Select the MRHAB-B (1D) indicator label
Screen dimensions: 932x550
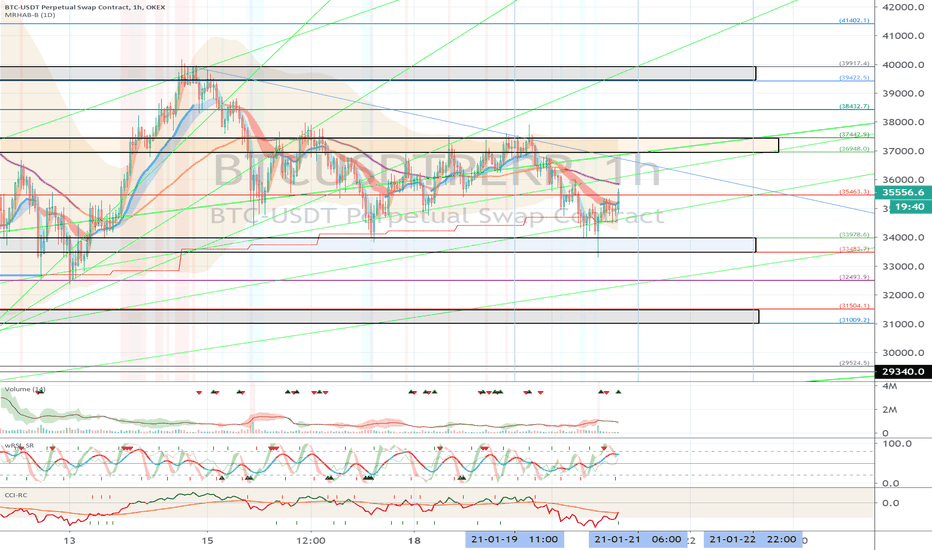[x=29, y=15]
